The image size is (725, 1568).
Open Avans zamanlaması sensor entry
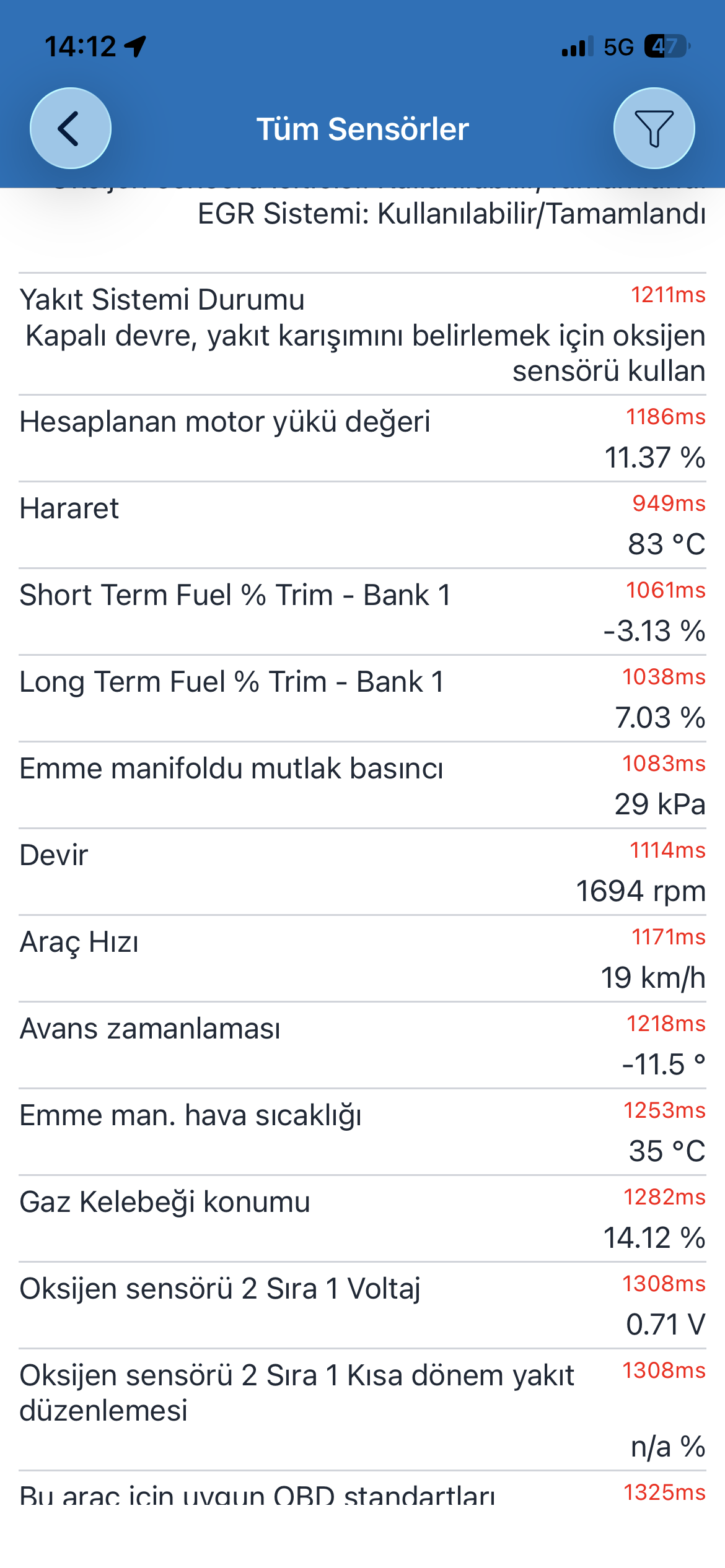point(362,1045)
